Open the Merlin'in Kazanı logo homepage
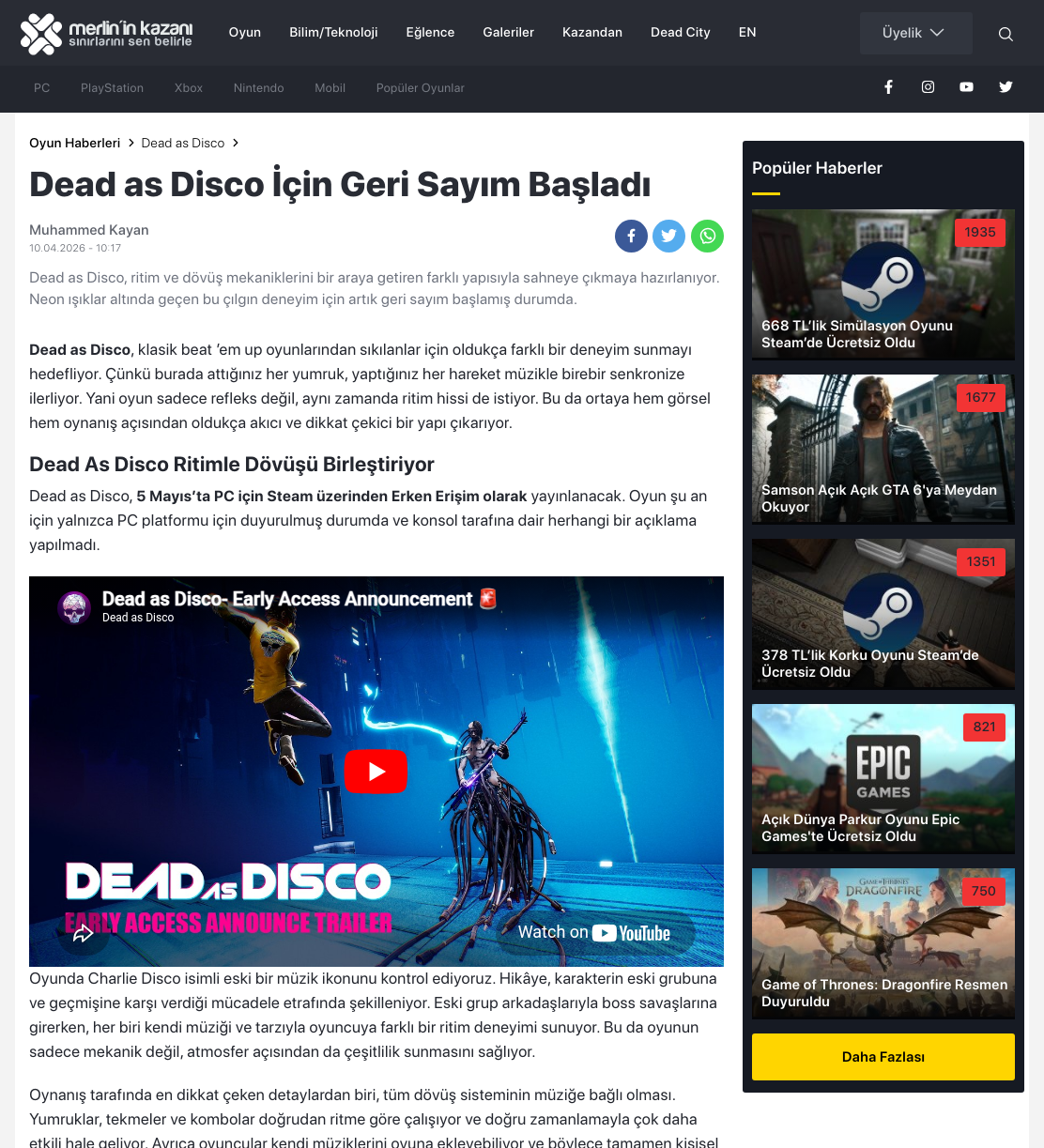 (106, 34)
